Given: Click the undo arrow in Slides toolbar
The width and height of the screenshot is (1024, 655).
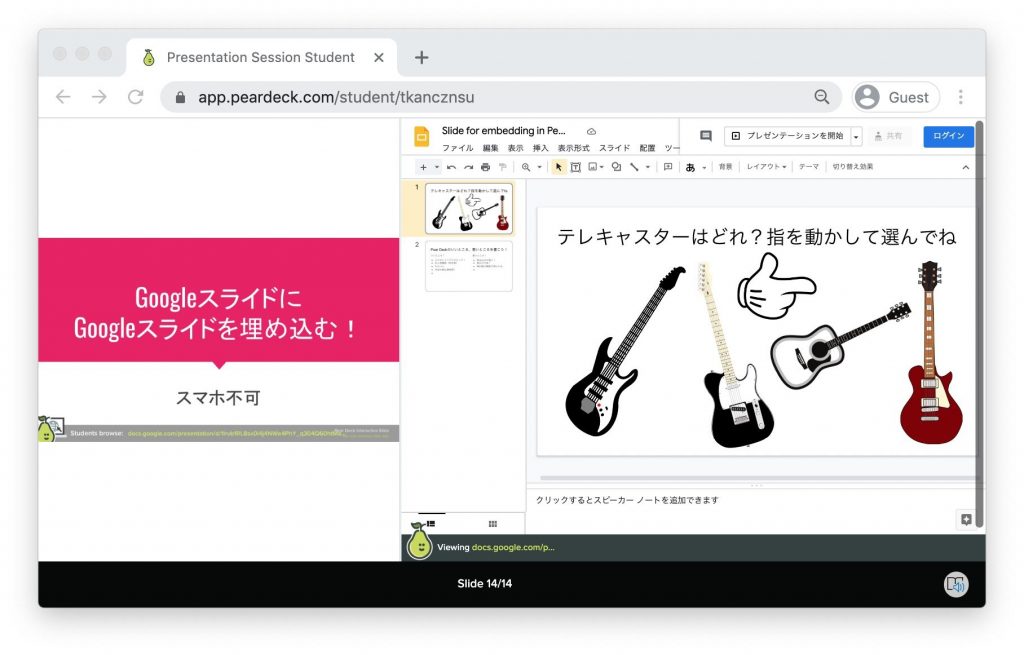Looking at the screenshot, I should (452, 167).
